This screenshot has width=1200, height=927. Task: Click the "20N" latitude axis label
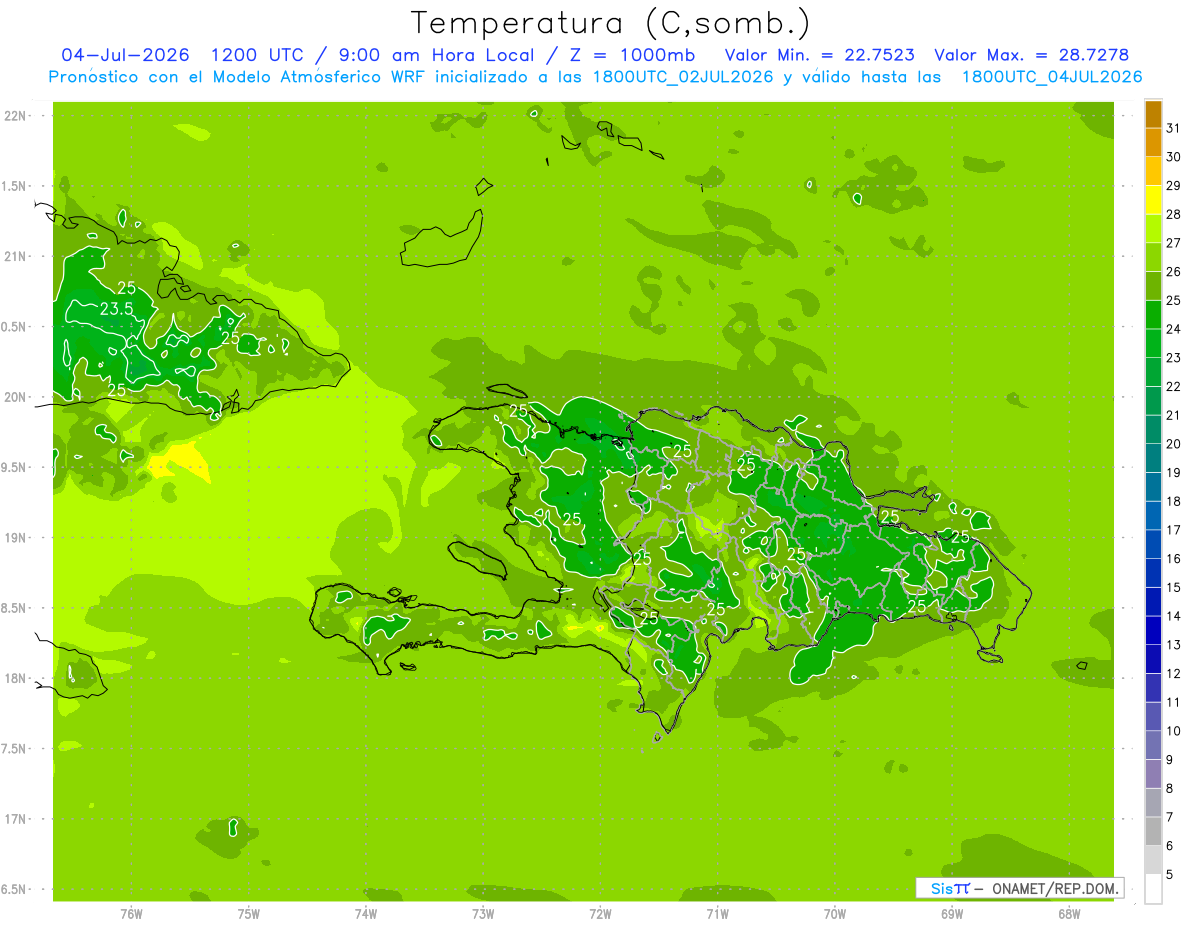(x=15, y=397)
